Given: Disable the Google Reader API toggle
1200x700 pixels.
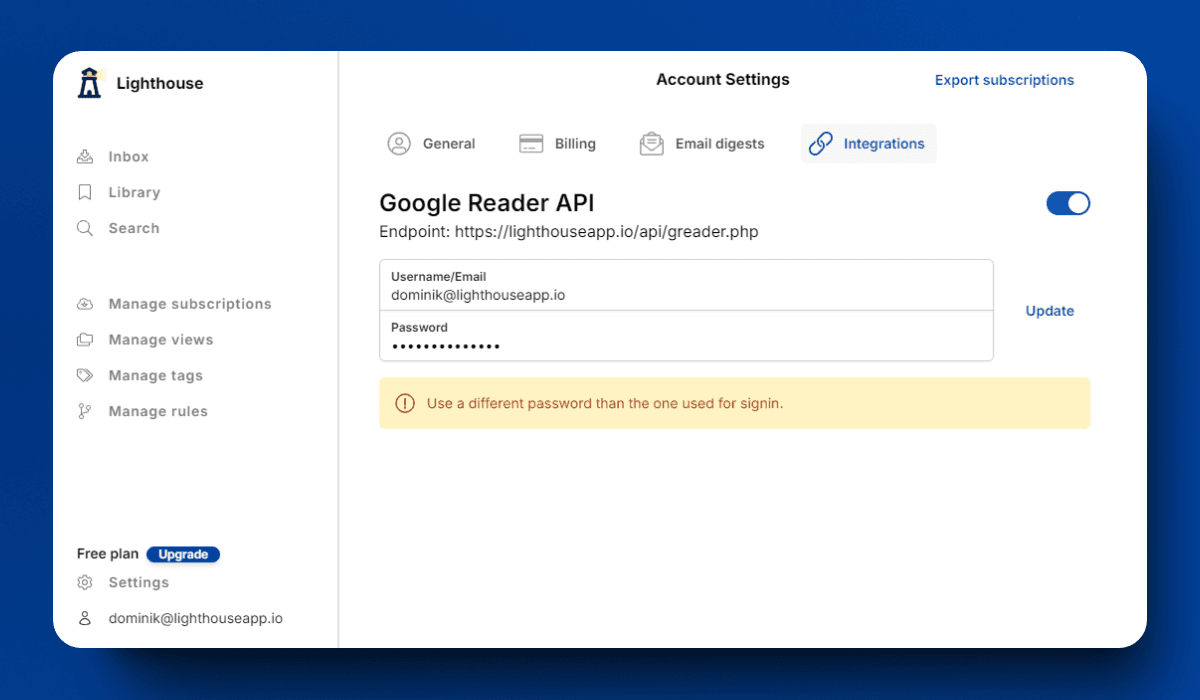Looking at the screenshot, I should pyautogui.click(x=1068, y=204).
